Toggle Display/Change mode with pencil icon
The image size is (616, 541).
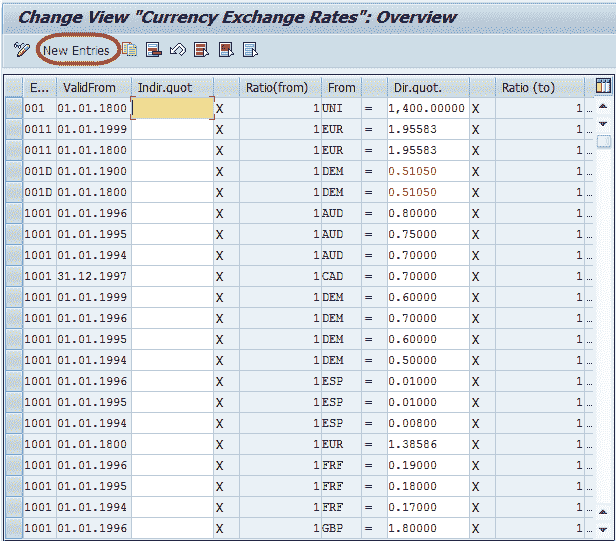(x=22, y=50)
